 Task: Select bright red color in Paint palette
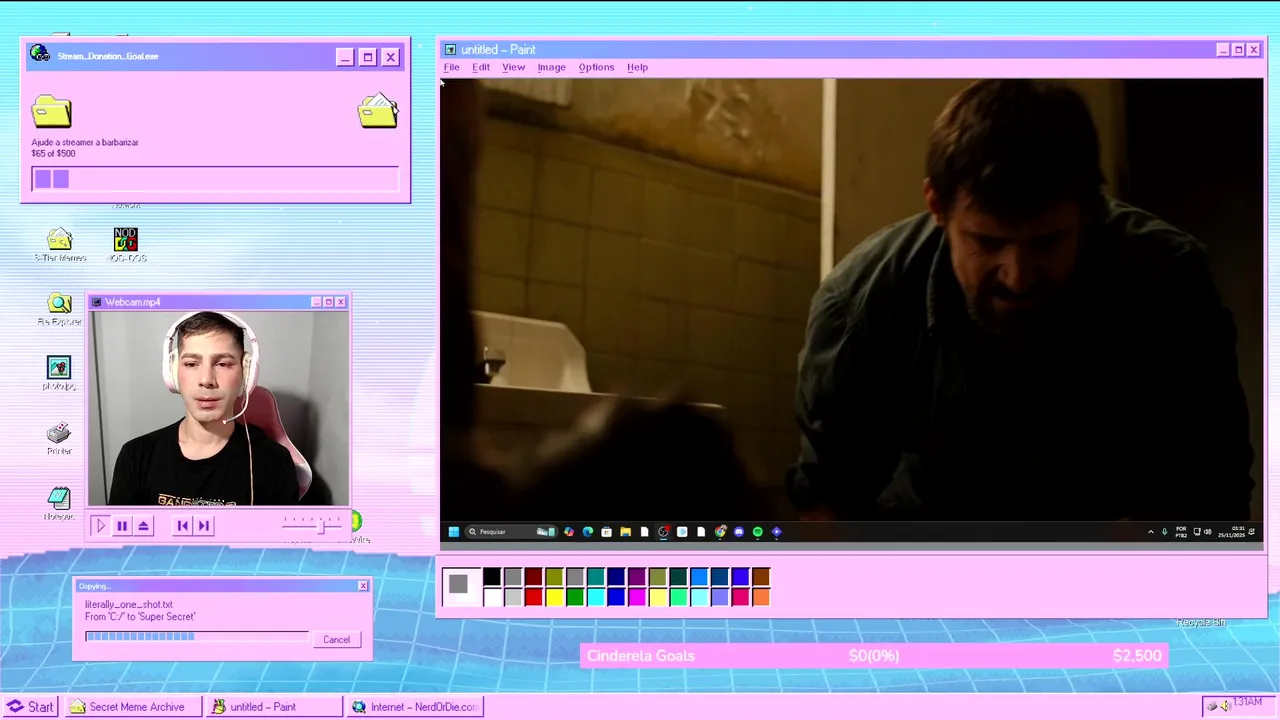coord(533,597)
